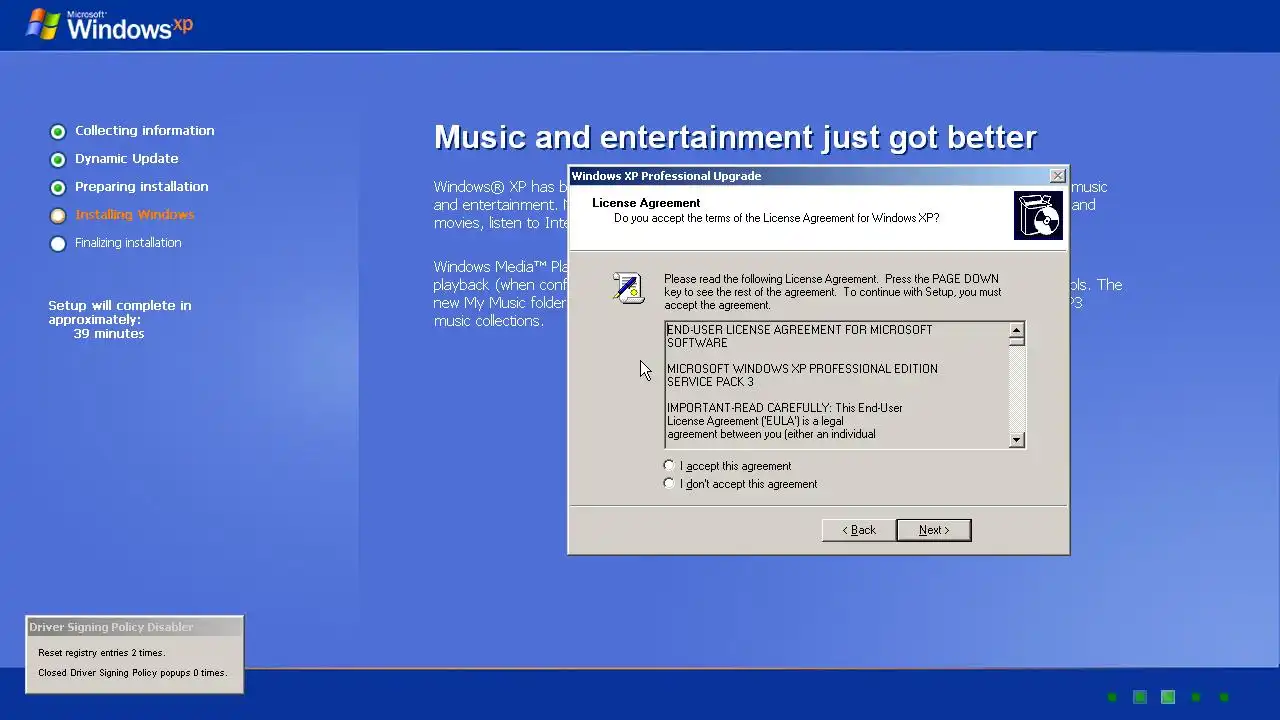Select "I accept this agreement" radio button

[669, 466]
